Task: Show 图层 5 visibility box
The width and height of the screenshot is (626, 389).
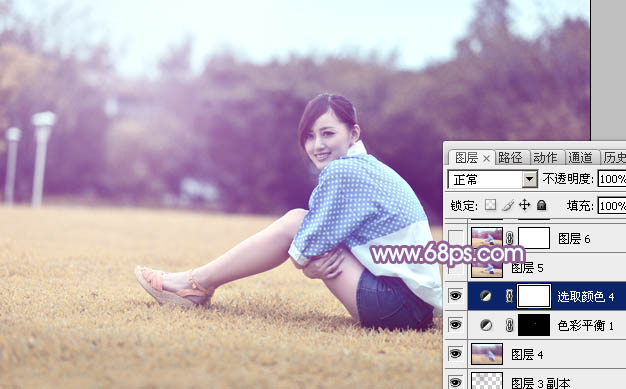Action: (456, 267)
